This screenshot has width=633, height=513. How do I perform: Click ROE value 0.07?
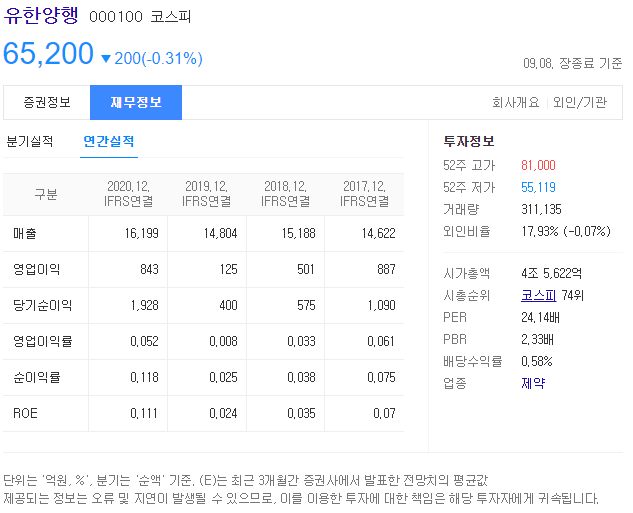(384, 413)
